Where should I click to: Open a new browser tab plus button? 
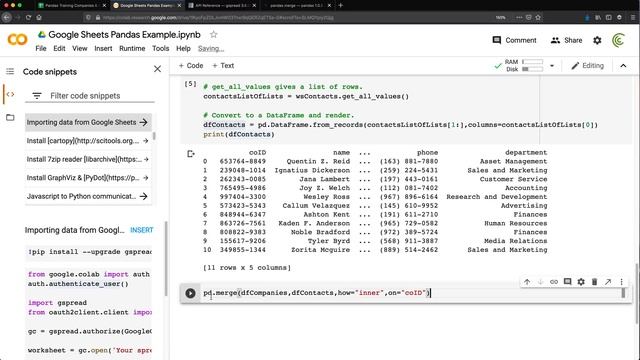point(341,5)
